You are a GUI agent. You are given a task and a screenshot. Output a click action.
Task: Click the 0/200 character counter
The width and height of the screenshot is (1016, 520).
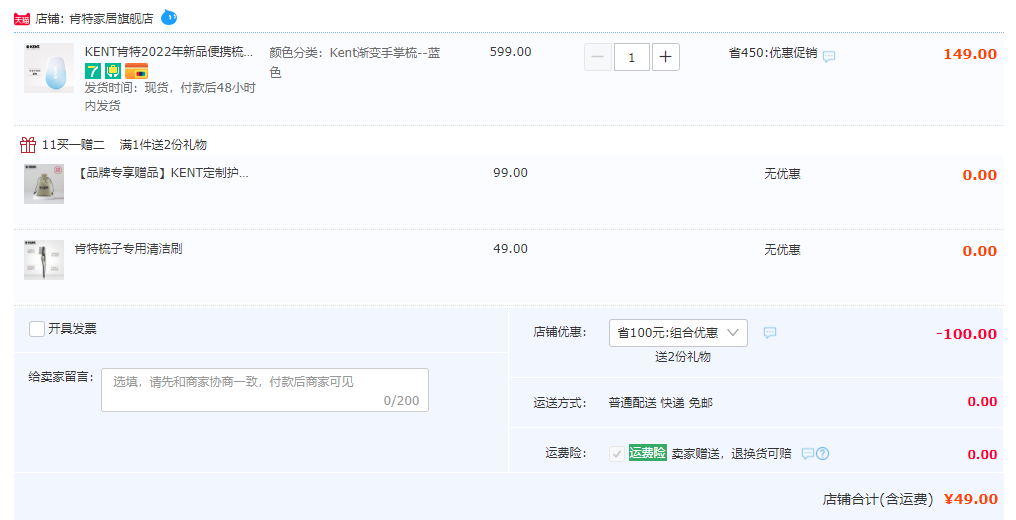point(401,401)
